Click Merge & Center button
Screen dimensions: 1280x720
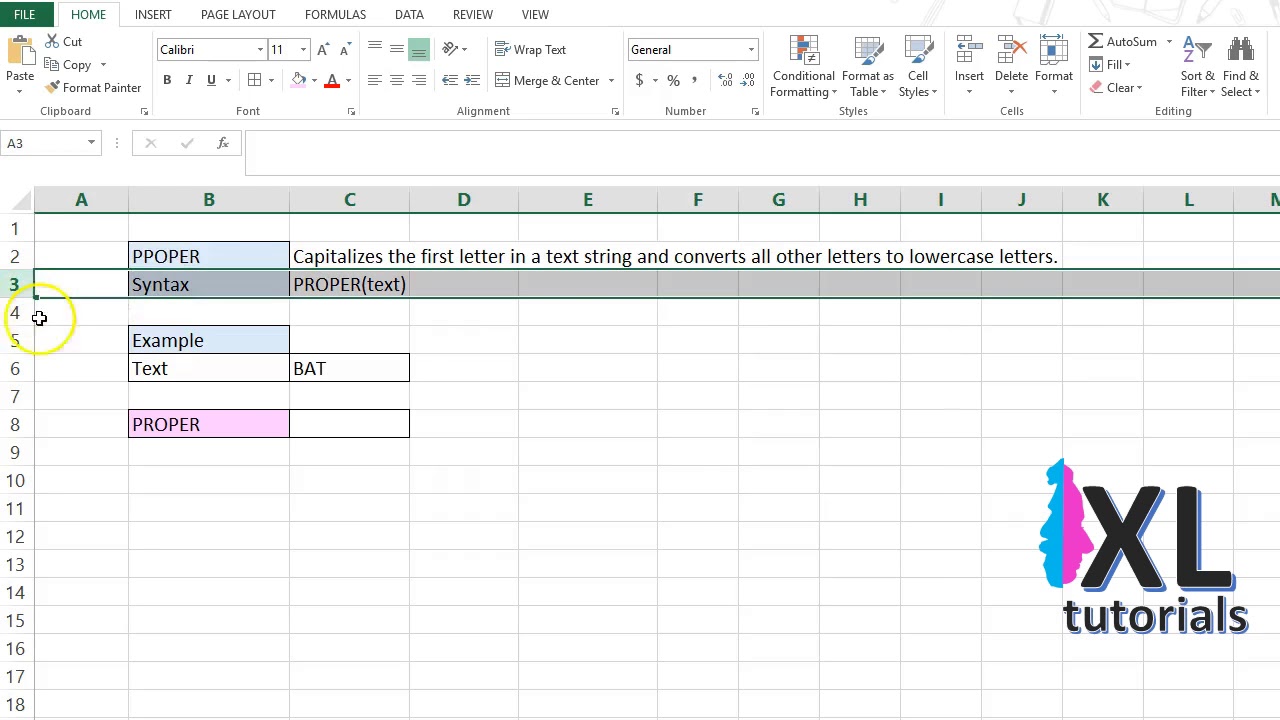[x=547, y=81]
